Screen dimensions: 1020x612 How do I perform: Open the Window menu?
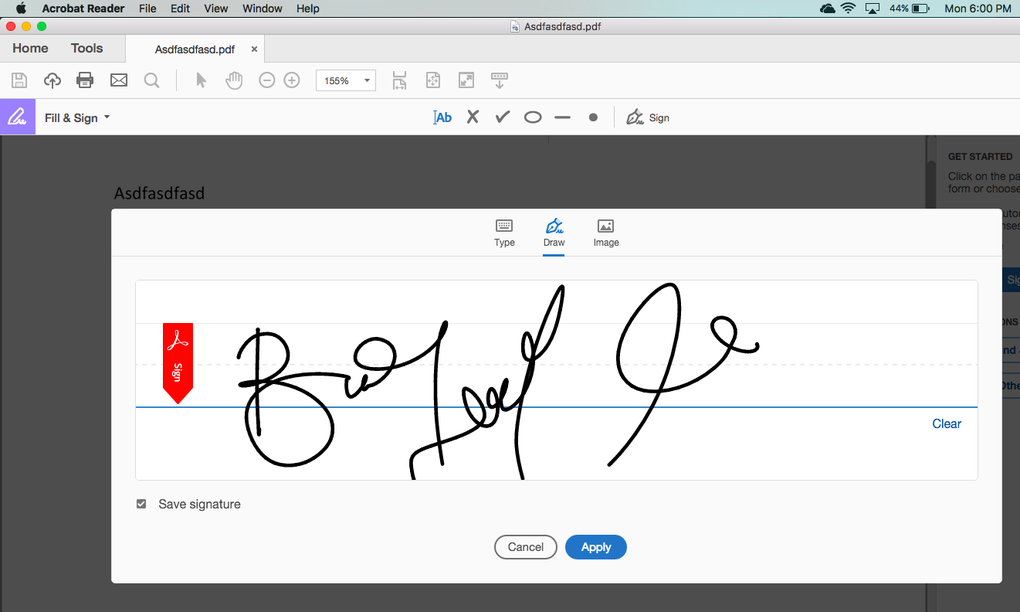(x=262, y=8)
